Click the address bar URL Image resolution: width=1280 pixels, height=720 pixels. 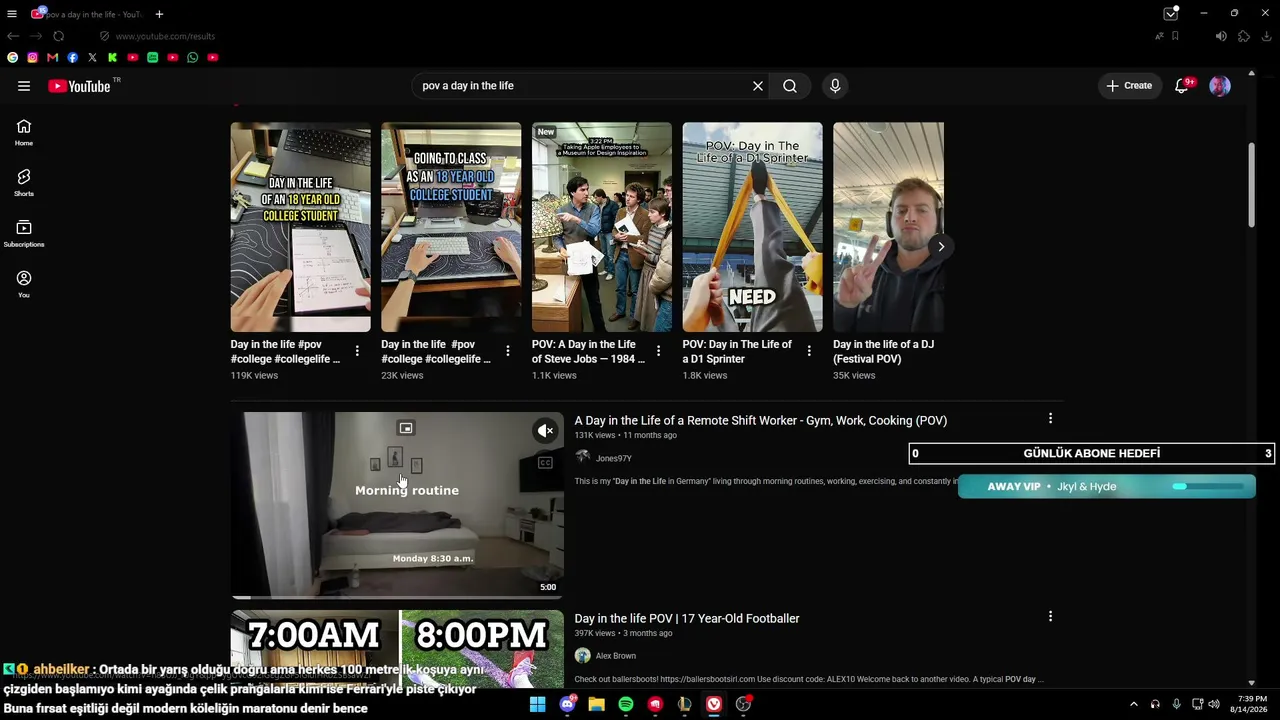pos(165,36)
